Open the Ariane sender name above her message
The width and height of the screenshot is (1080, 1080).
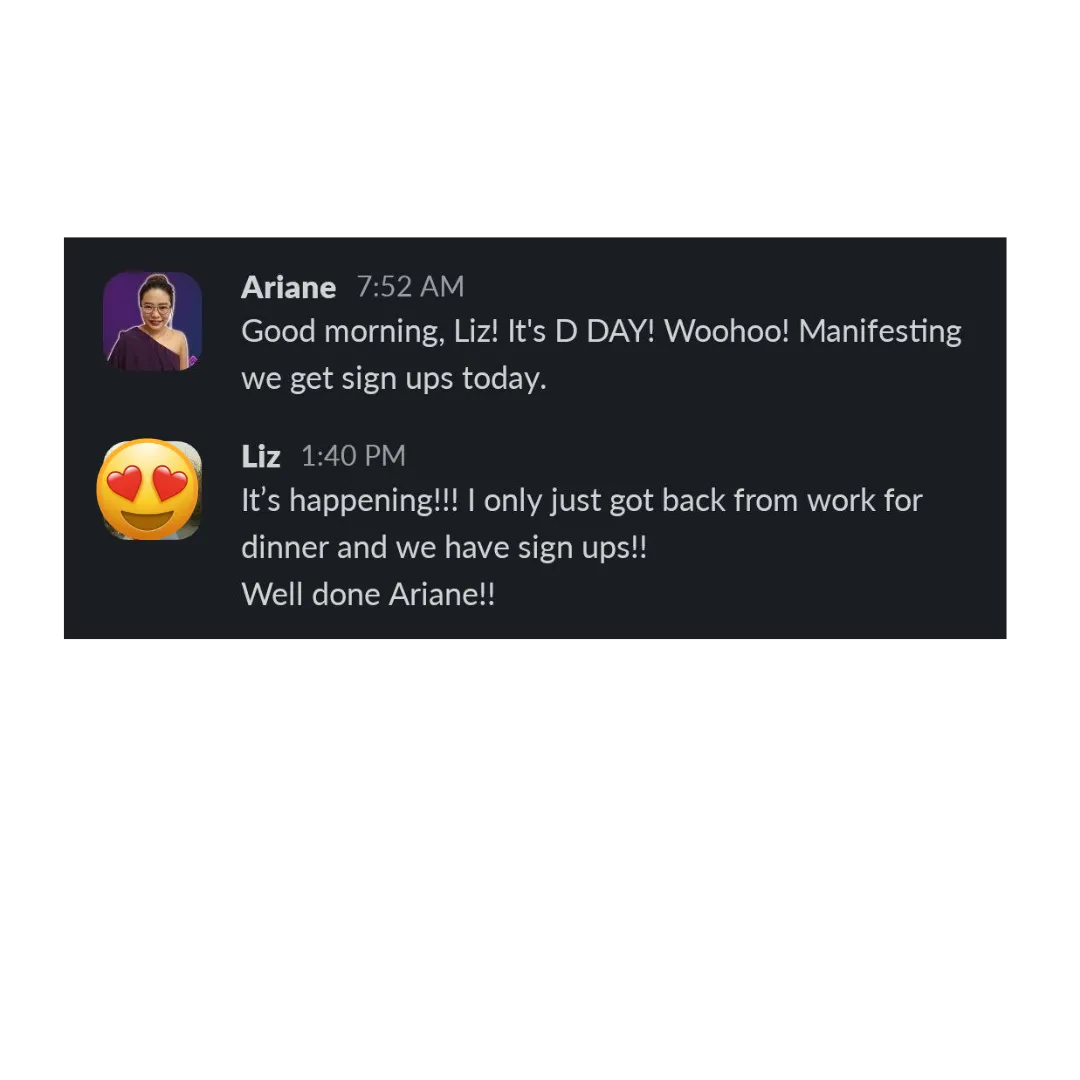[289, 287]
